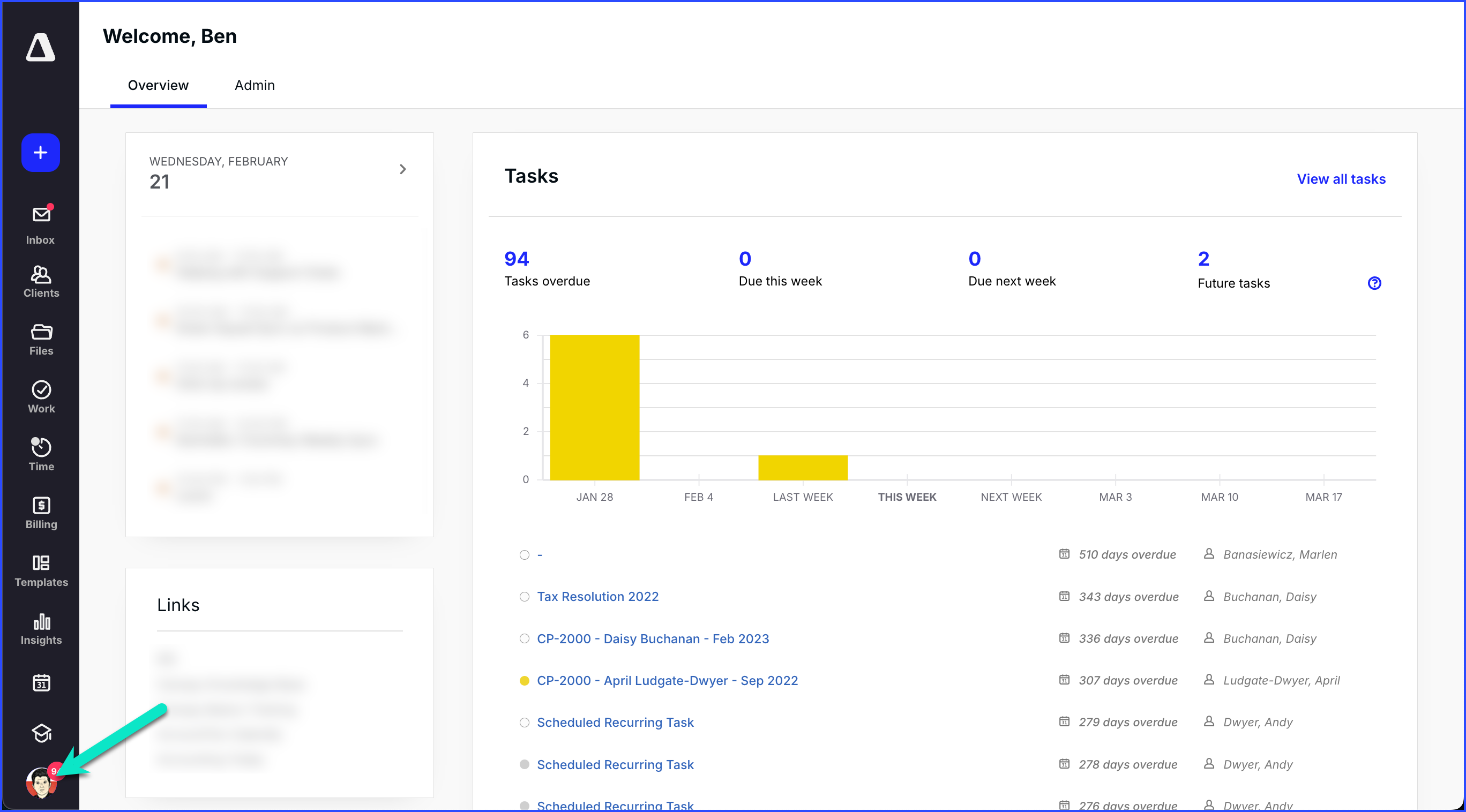
Task: Click calendar icon beside 278 days overdue
Action: click(1064, 764)
